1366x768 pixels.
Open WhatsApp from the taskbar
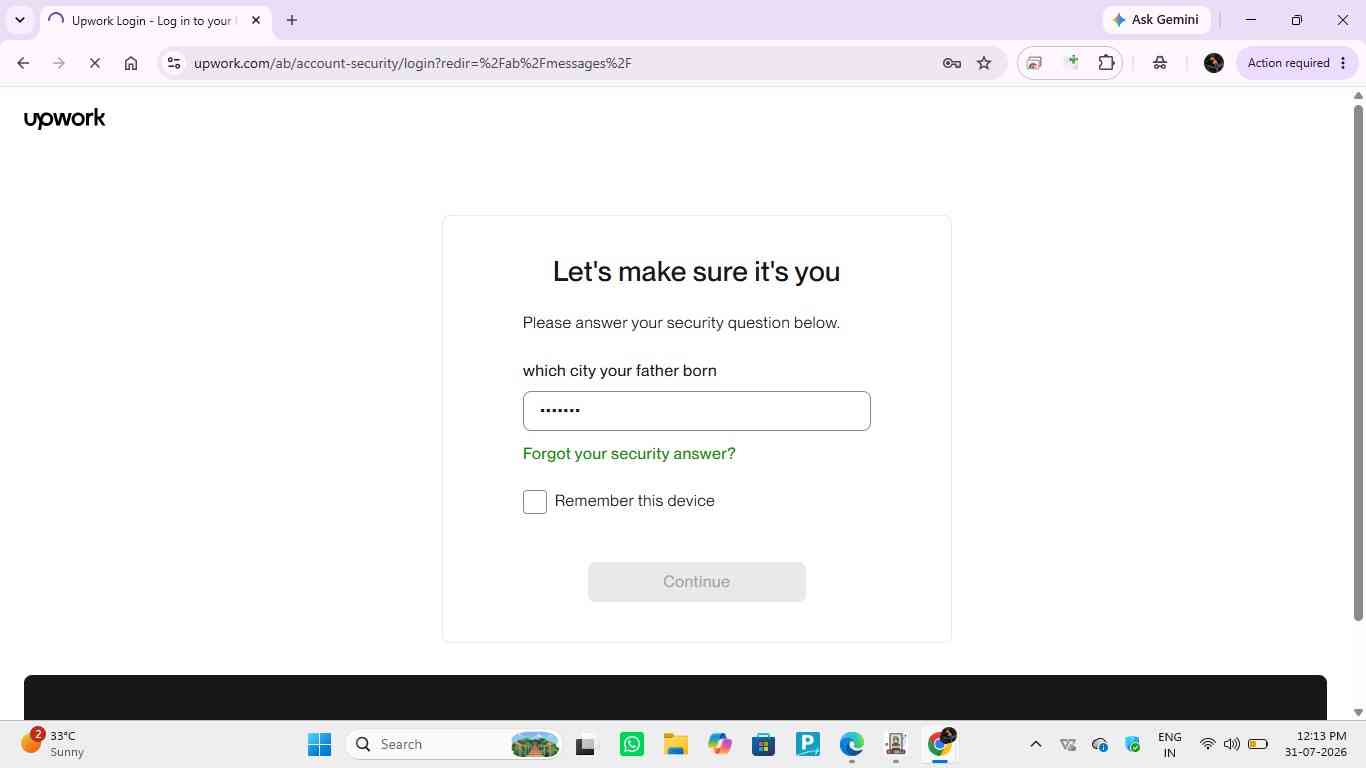(x=632, y=744)
